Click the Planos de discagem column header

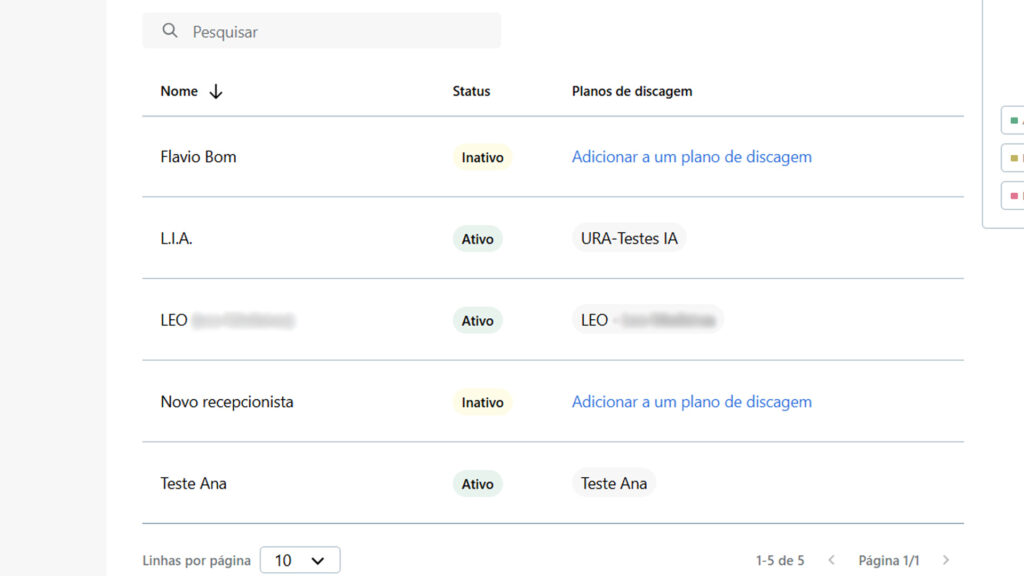(x=632, y=91)
